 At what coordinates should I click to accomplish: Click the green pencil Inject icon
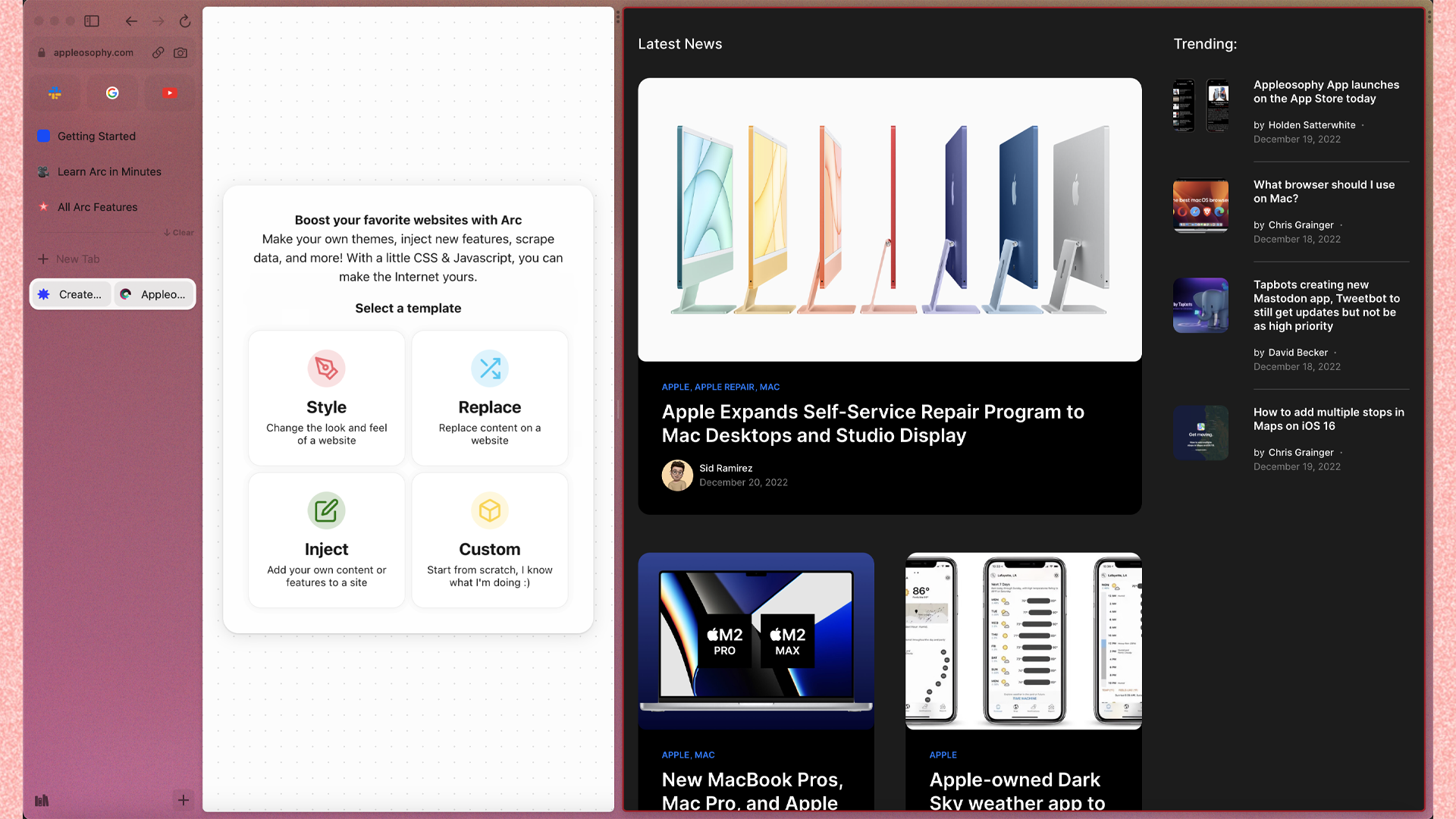click(x=327, y=510)
